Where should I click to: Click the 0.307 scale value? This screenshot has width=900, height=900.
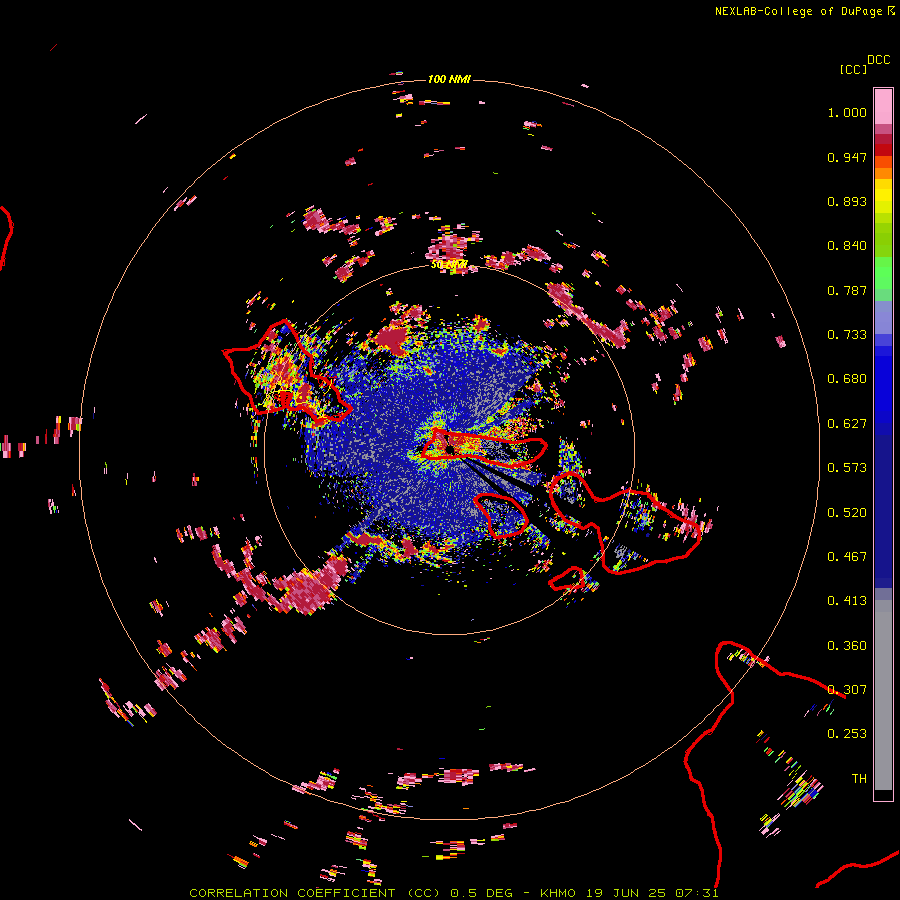coord(847,690)
